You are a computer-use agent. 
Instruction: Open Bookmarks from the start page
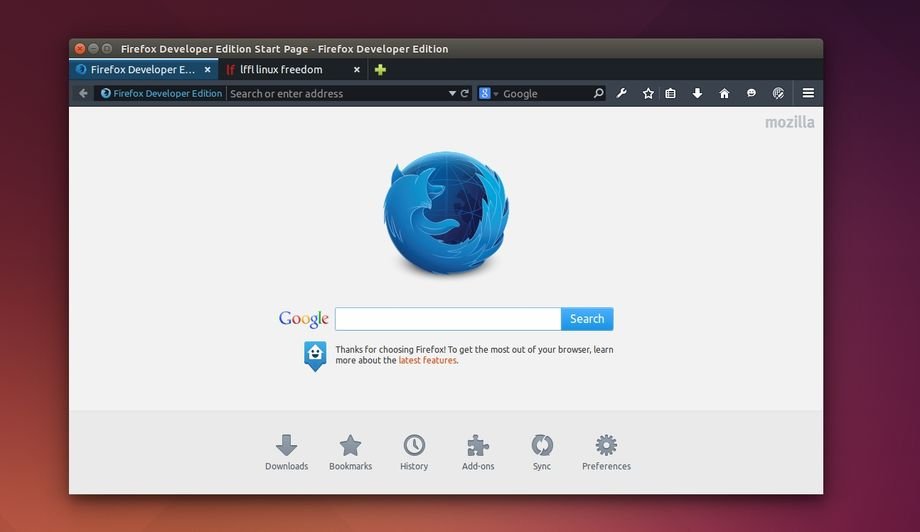pos(350,453)
